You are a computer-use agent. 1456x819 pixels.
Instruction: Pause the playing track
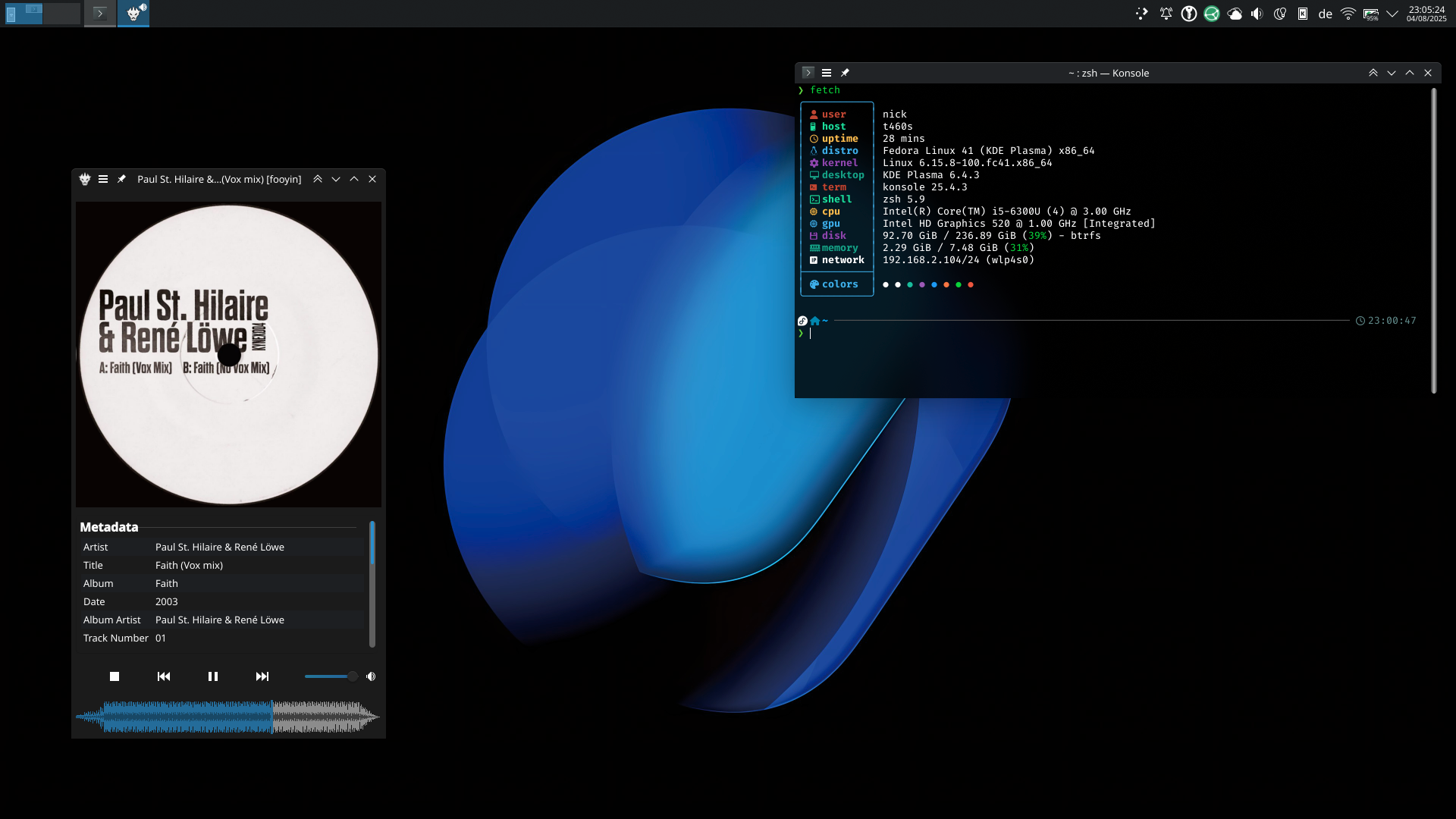pyautogui.click(x=213, y=676)
